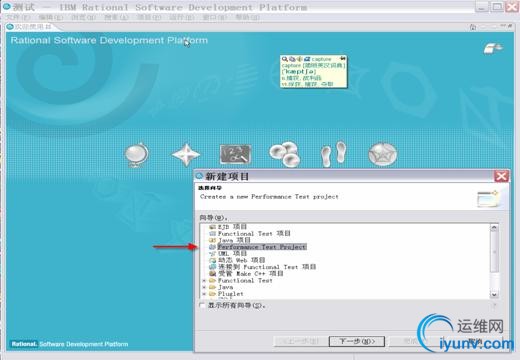Viewport: 520px width, 360px height.
Task: Click the EJB 项目 icon
Action: [x=213, y=227]
